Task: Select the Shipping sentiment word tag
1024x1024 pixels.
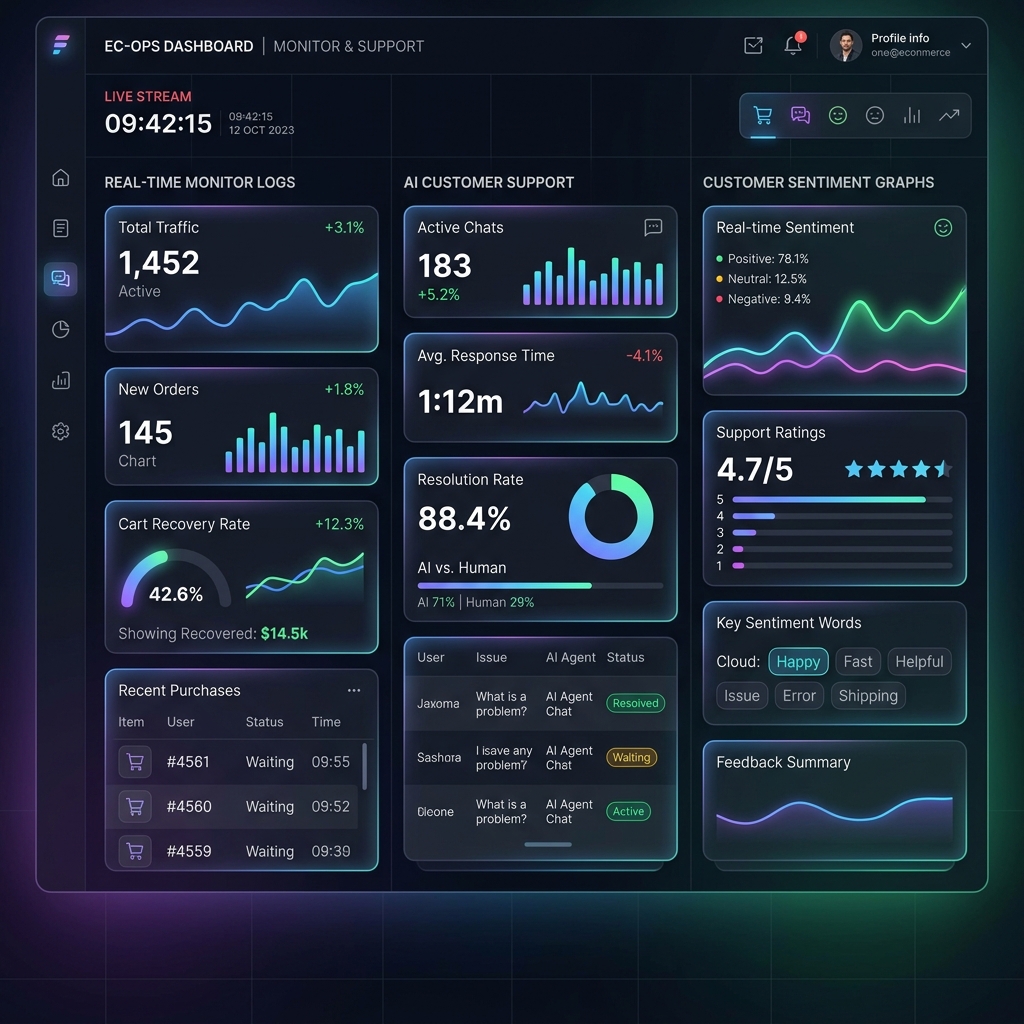Action: coord(868,696)
